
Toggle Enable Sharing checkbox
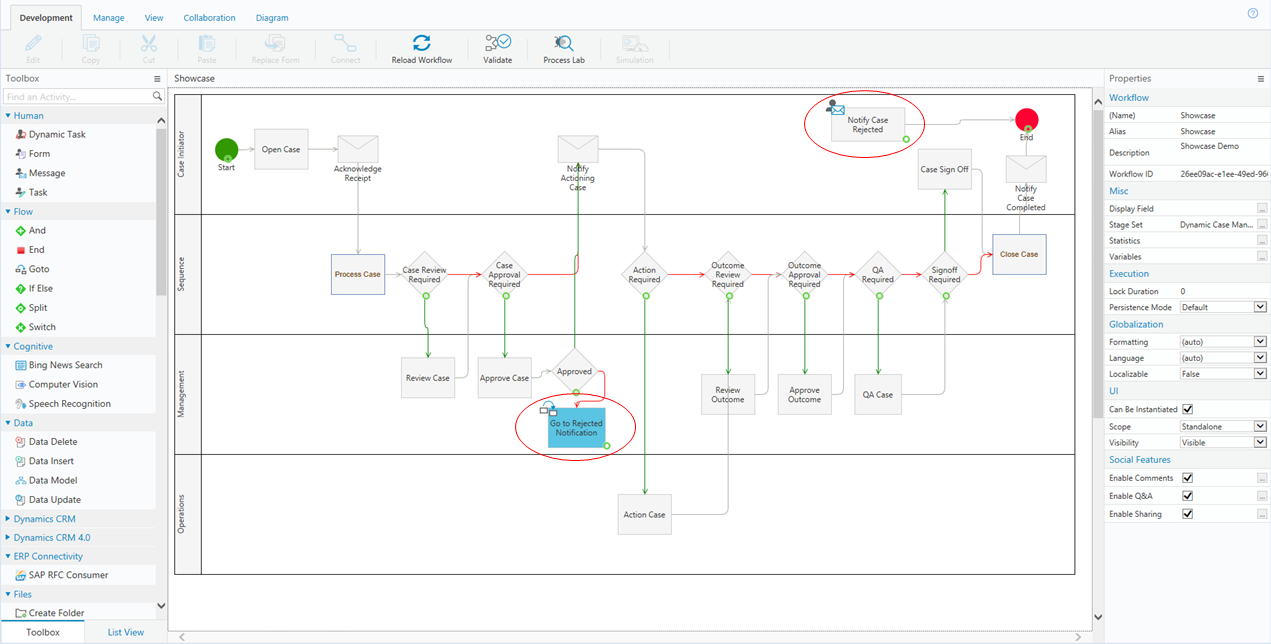point(1187,514)
